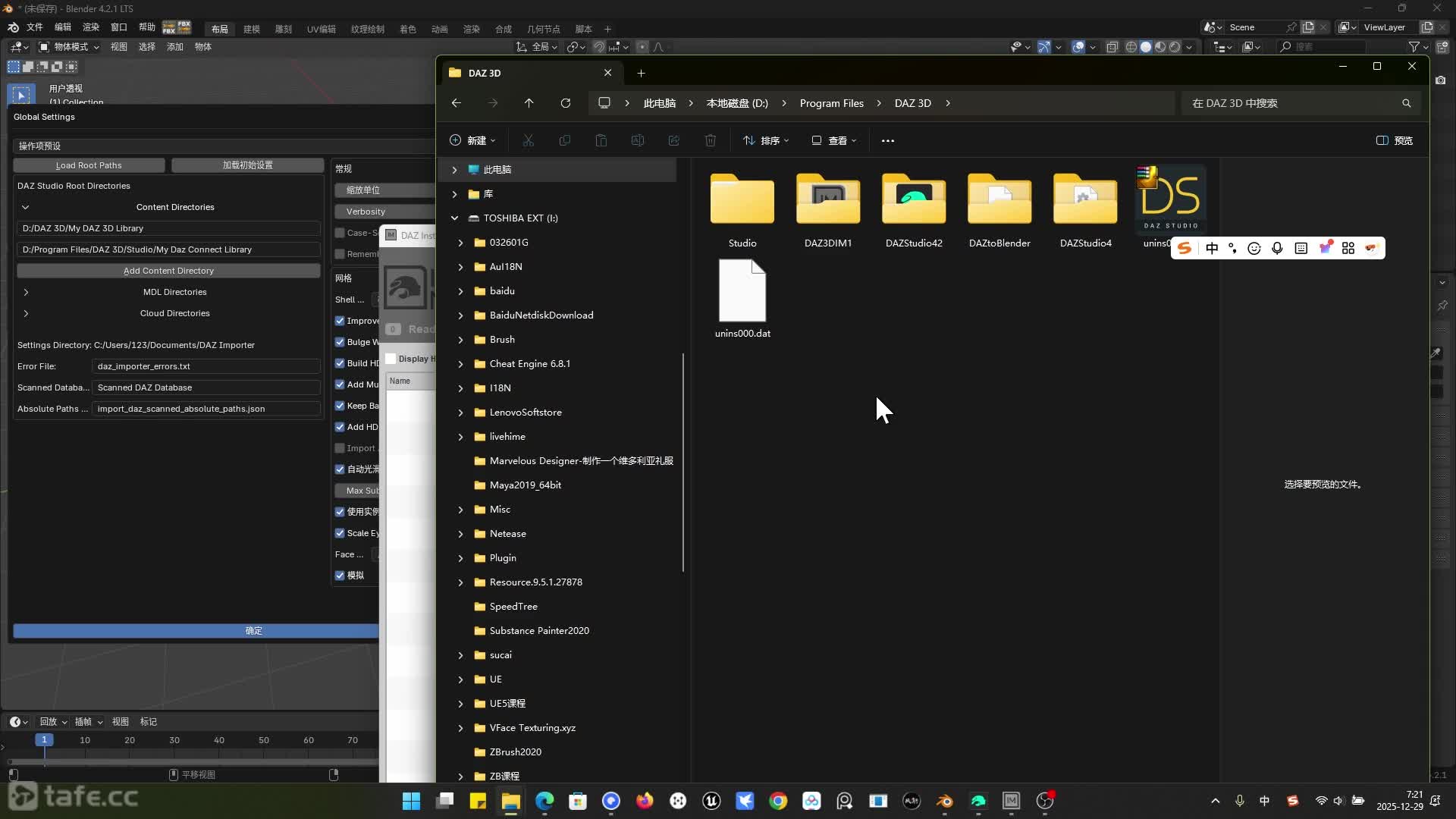Go up one folder level

[x=529, y=103]
